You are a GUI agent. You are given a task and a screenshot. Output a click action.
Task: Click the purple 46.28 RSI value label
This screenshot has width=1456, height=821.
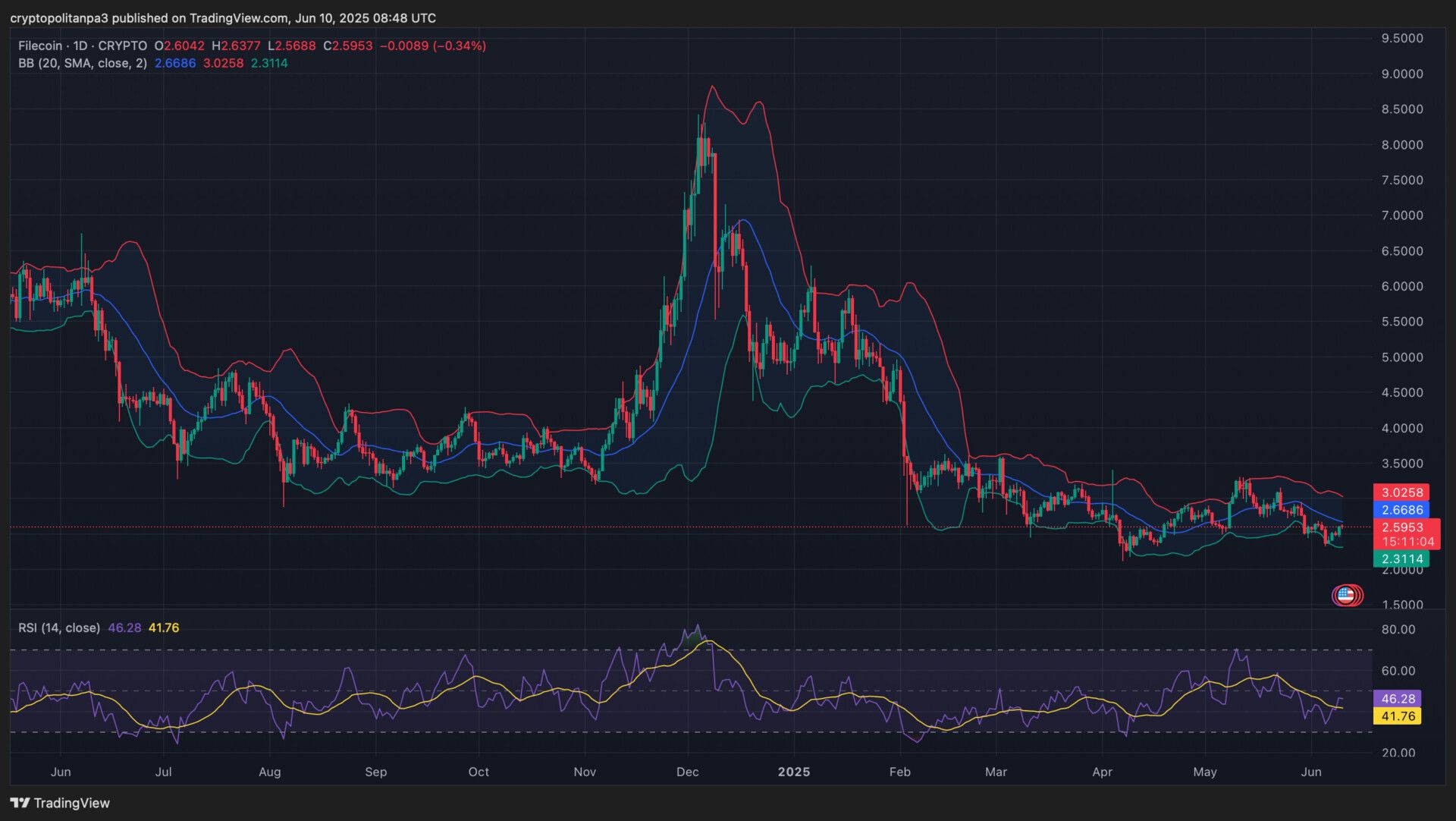pyautogui.click(x=1397, y=699)
